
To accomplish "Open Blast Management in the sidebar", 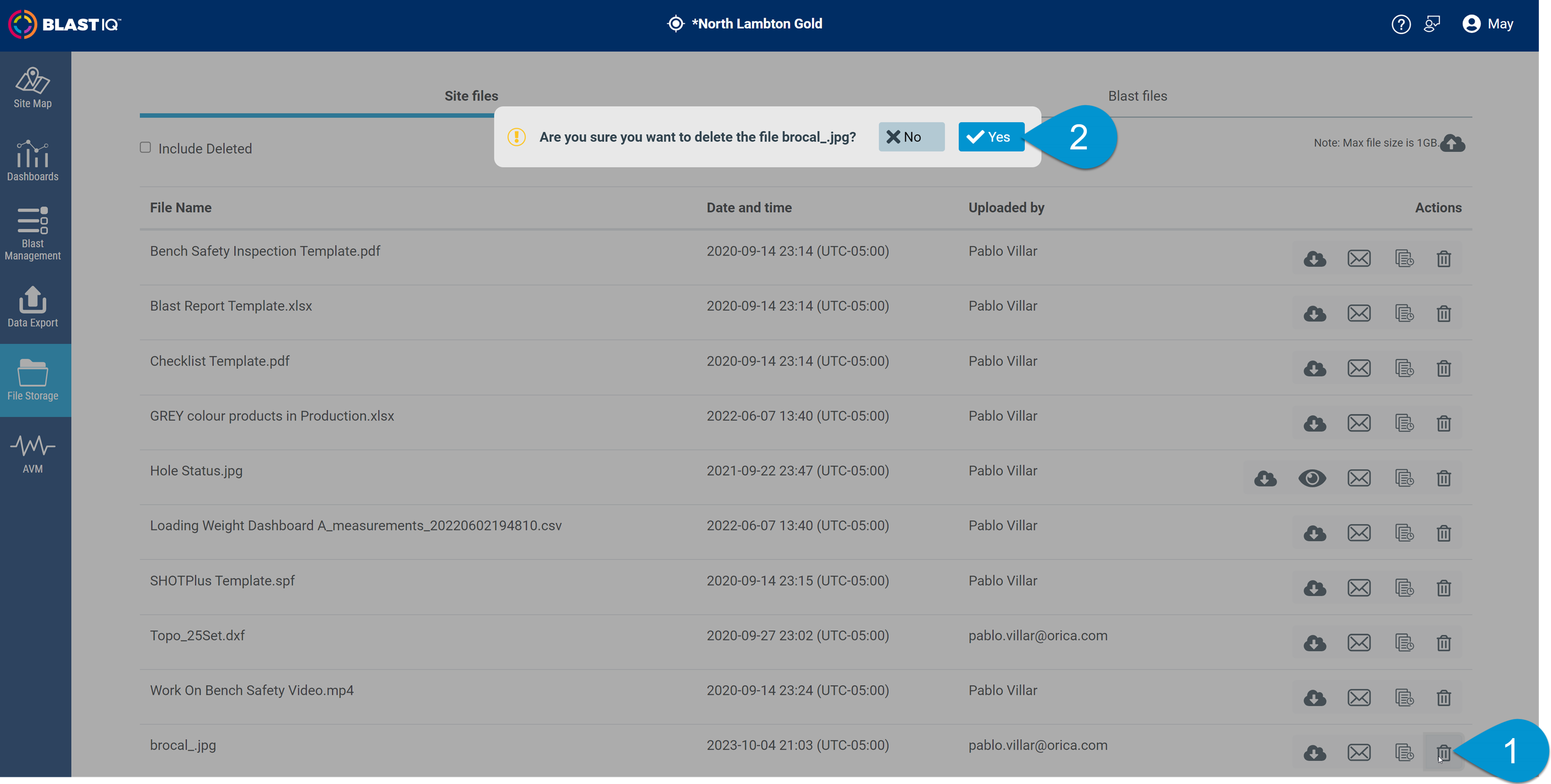I will [x=32, y=234].
